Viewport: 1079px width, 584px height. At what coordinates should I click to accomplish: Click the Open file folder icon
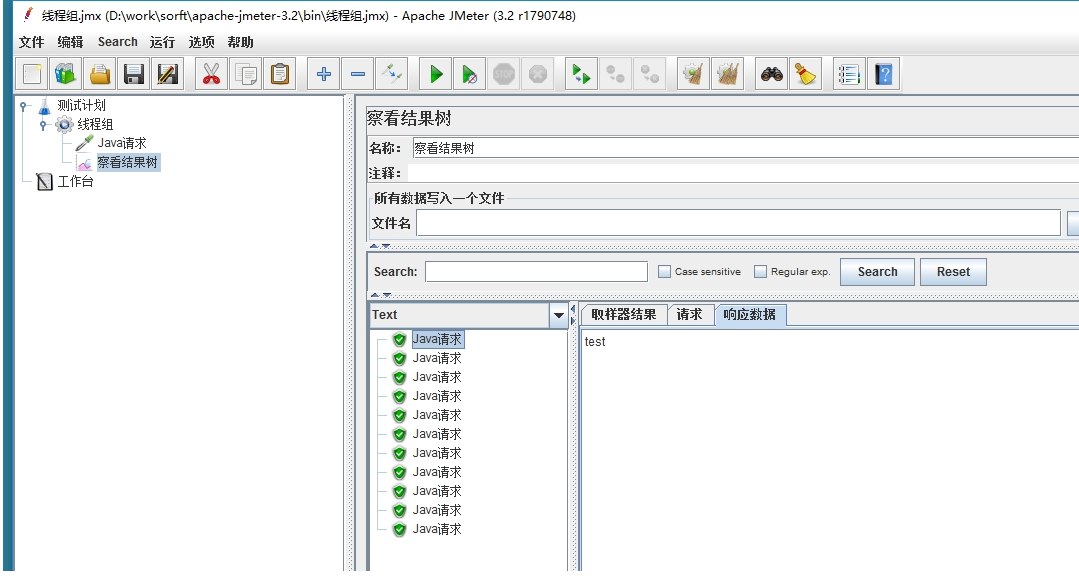100,74
